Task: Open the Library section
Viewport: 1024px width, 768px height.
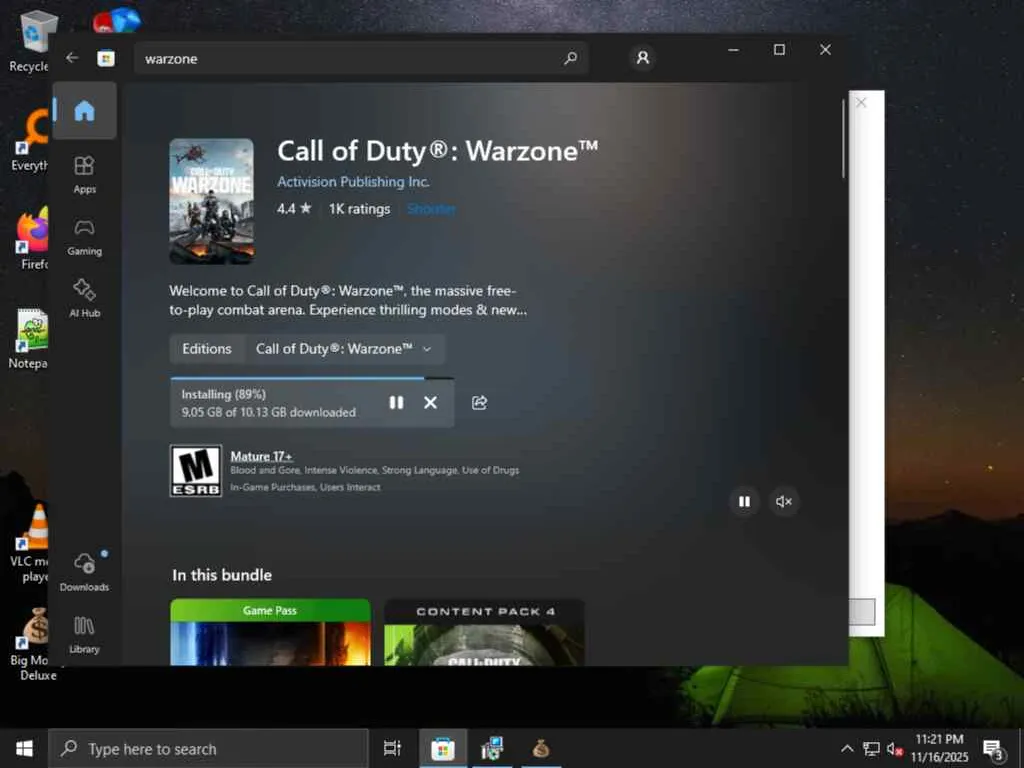Action: click(x=84, y=634)
